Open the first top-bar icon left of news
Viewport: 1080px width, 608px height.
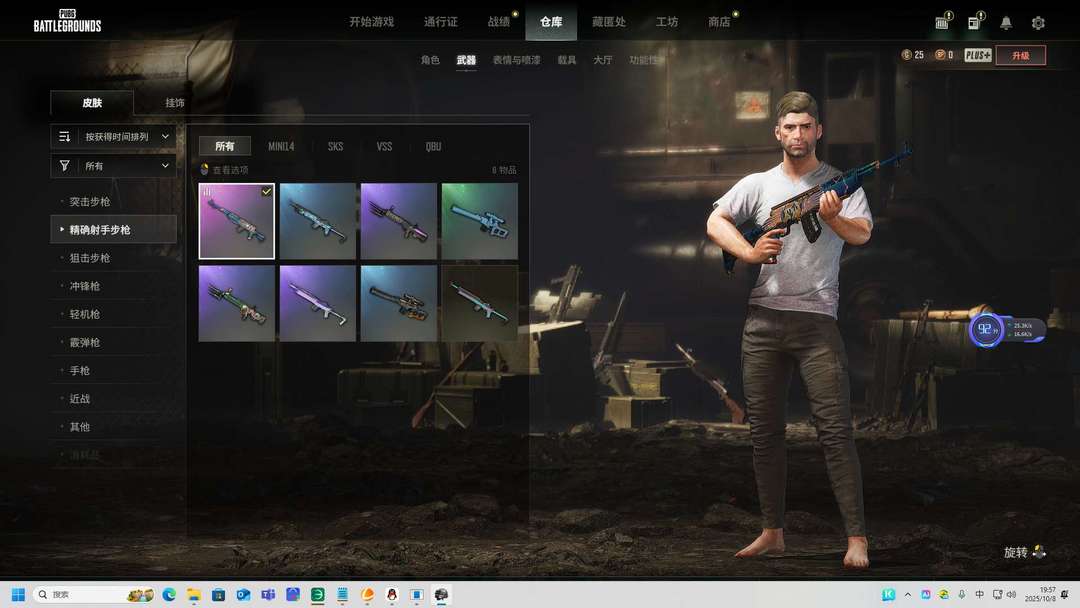pos(942,23)
